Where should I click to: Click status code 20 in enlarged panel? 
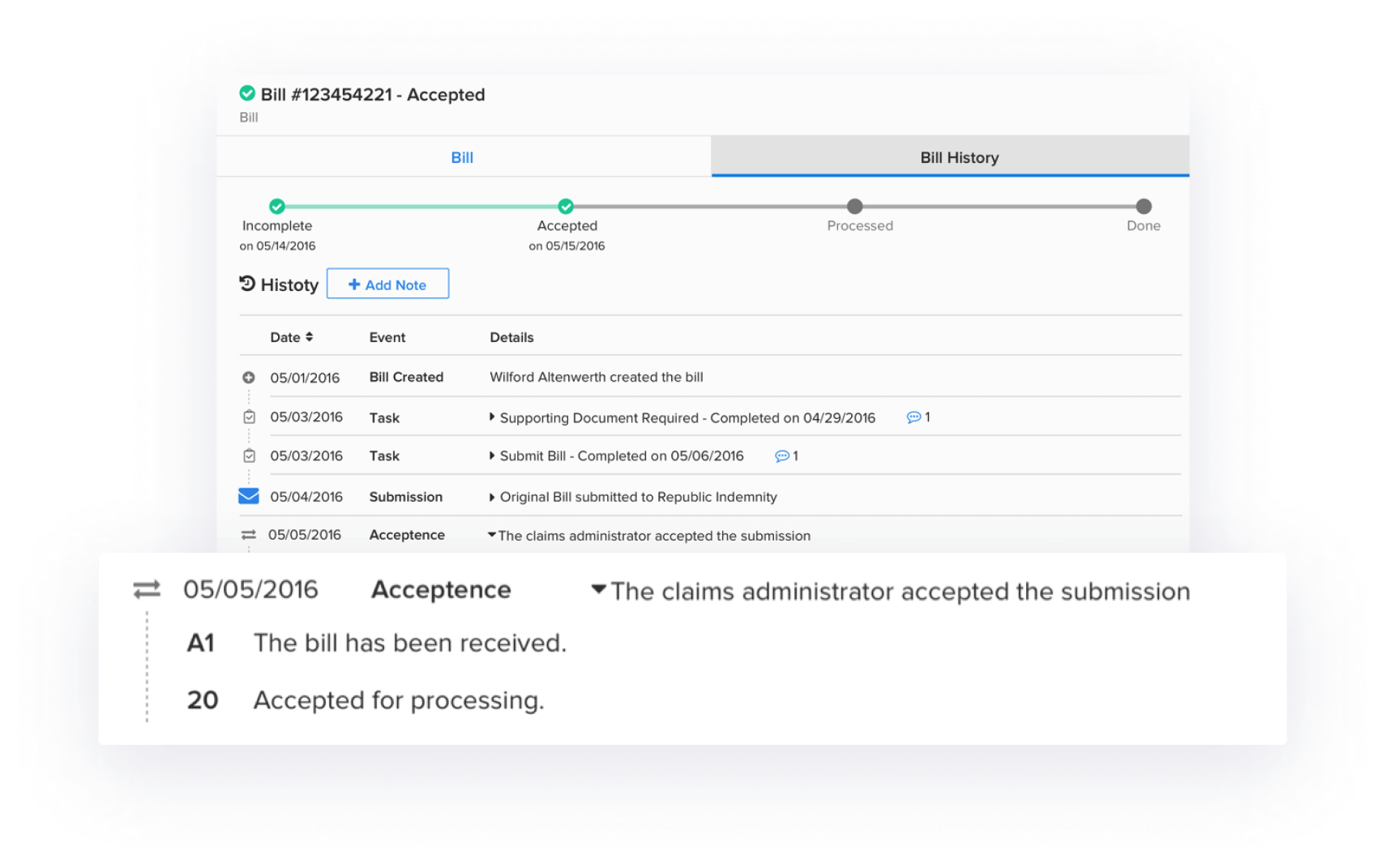(x=203, y=699)
